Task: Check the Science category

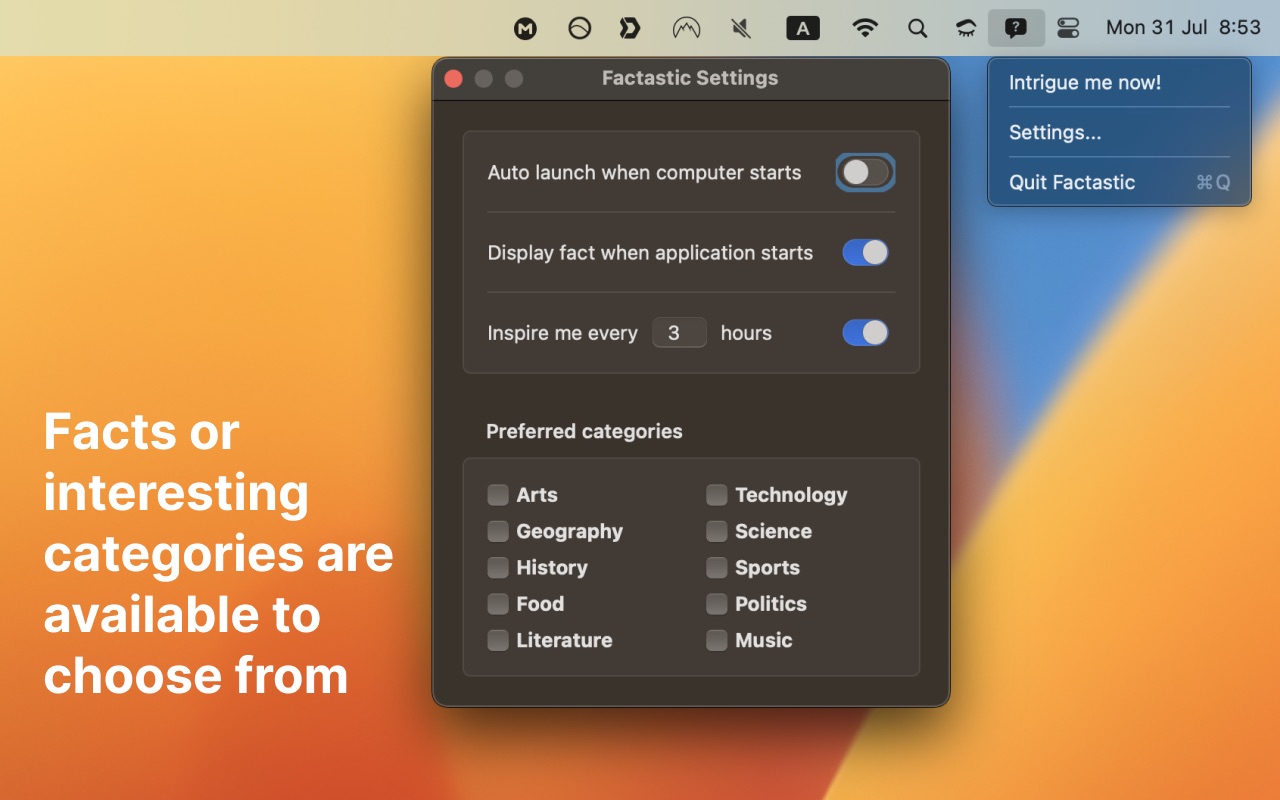Action: 716,531
